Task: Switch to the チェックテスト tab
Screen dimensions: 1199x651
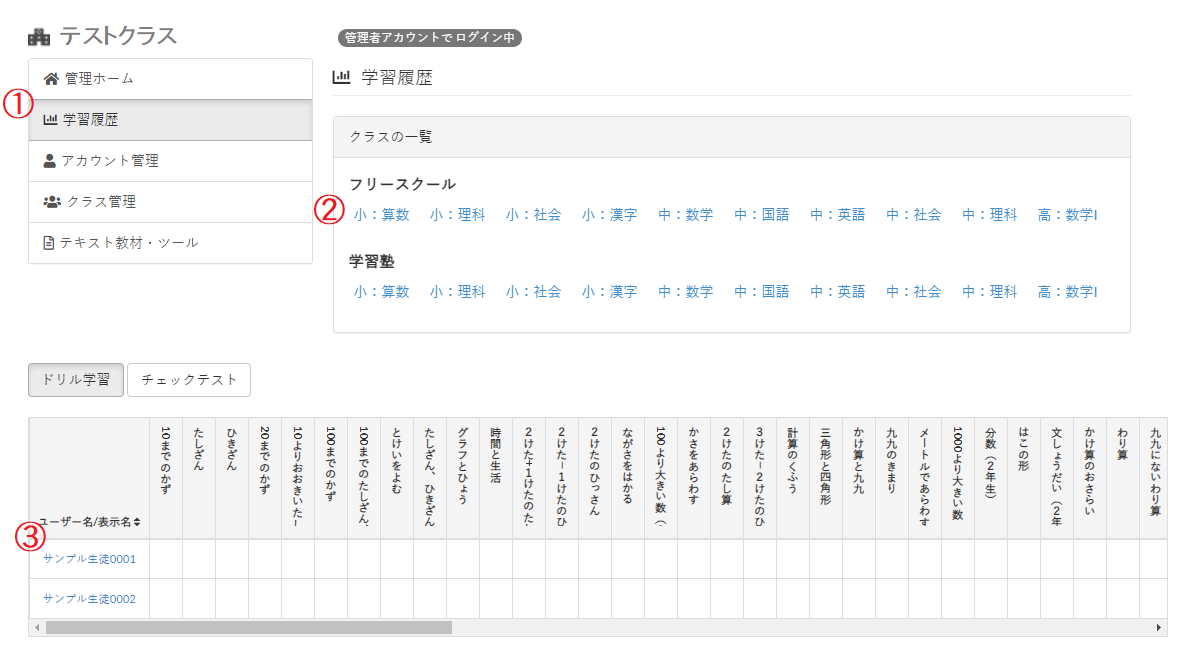Action: (189, 380)
